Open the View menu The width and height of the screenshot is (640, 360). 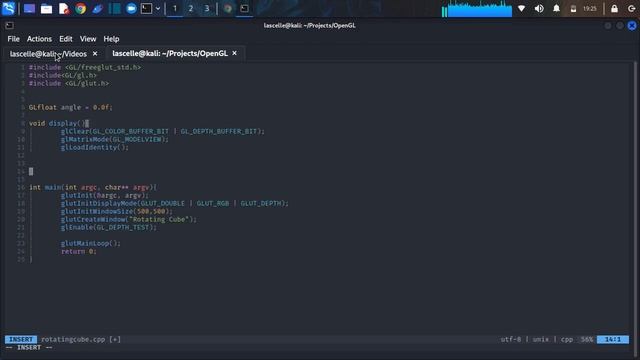[88, 39]
